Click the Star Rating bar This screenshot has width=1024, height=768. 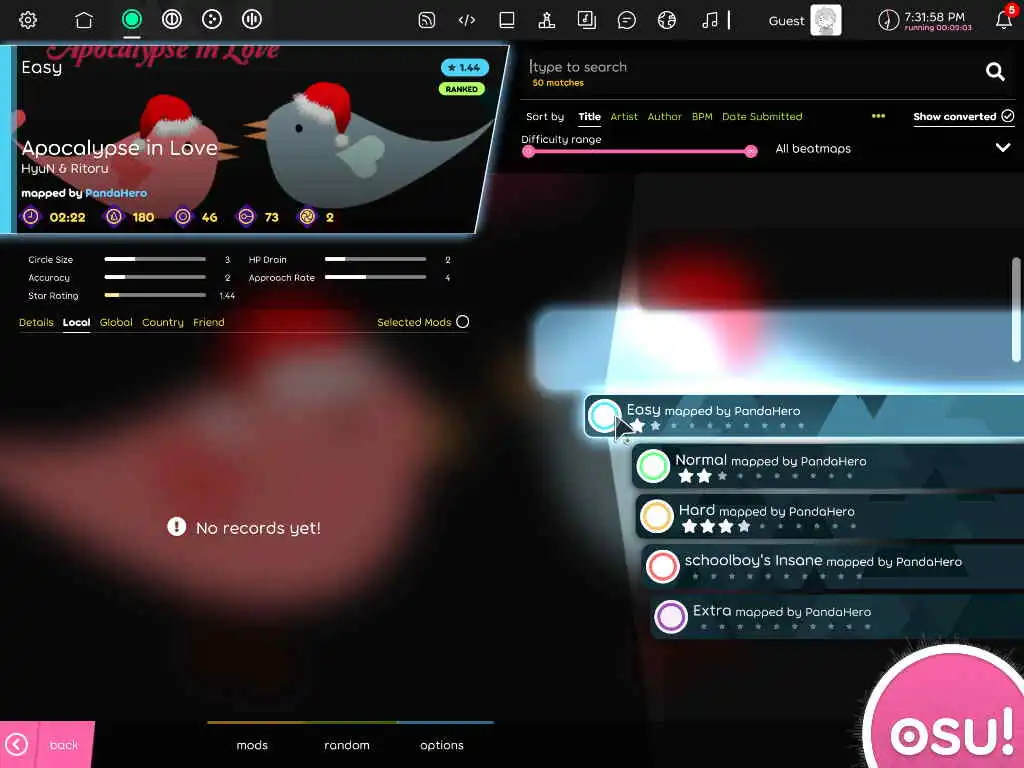point(155,295)
